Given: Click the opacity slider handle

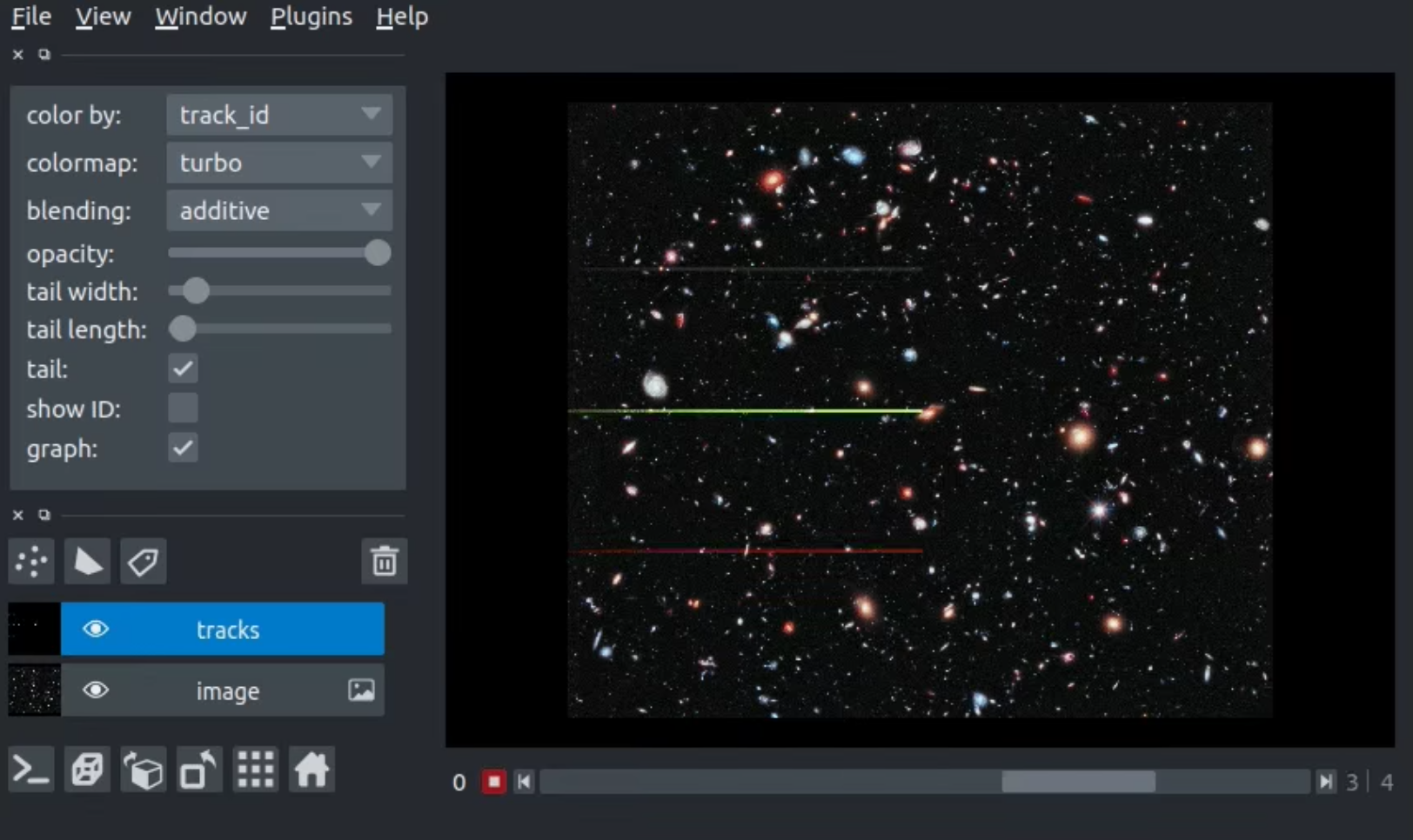Looking at the screenshot, I should [377, 253].
